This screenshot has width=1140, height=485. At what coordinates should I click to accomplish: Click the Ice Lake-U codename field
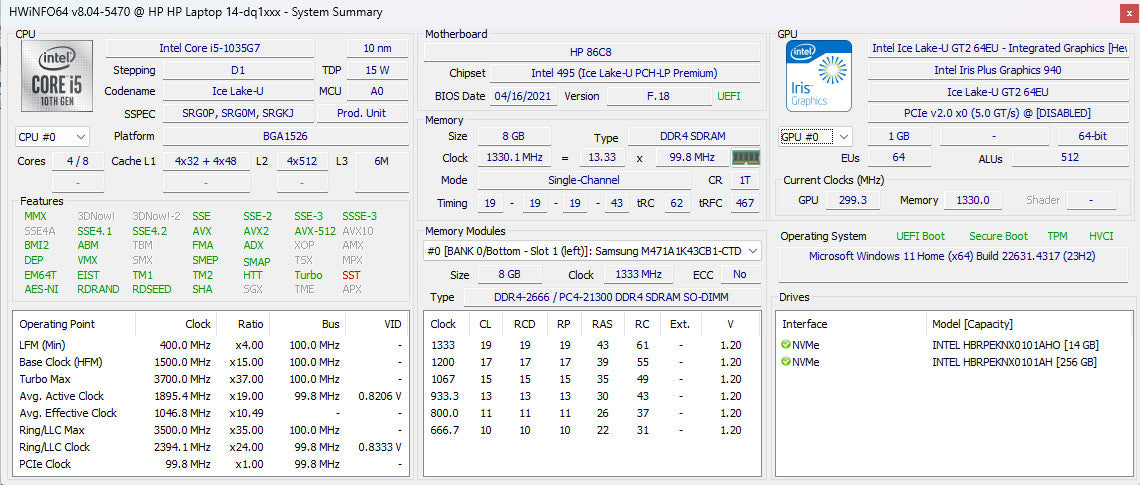(238, 92)
